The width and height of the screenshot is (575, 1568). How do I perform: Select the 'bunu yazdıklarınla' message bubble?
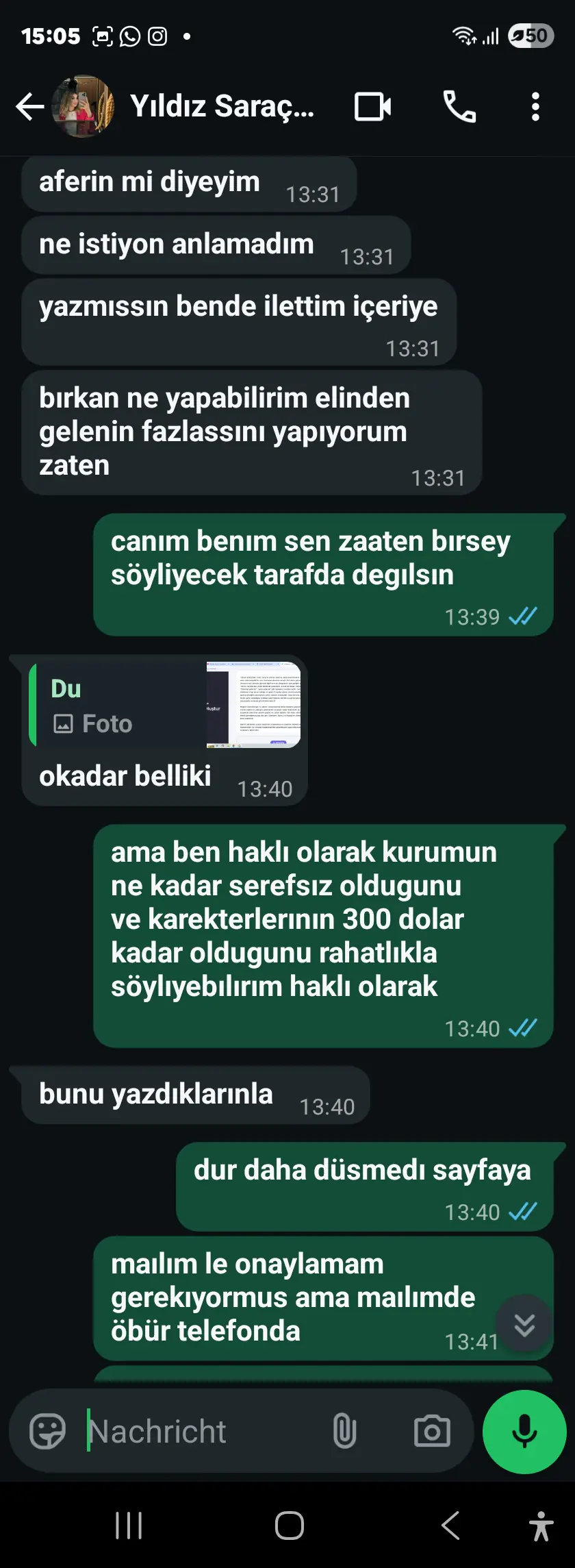click(x=196, y=1095)
